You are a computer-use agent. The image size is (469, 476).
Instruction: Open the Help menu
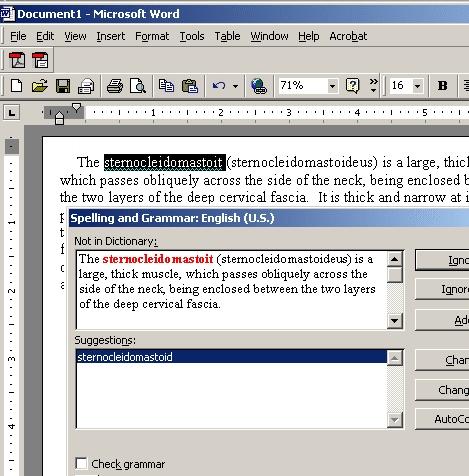click(x=309, y=36)
